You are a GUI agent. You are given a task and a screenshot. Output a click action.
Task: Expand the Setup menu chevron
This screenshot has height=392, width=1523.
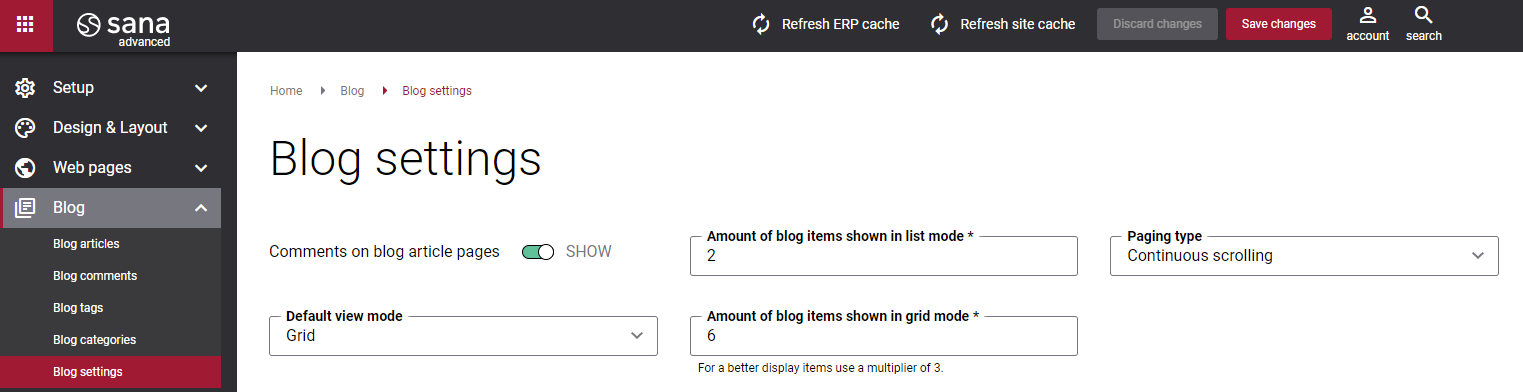pyautogui.click(x=201, y=88)
